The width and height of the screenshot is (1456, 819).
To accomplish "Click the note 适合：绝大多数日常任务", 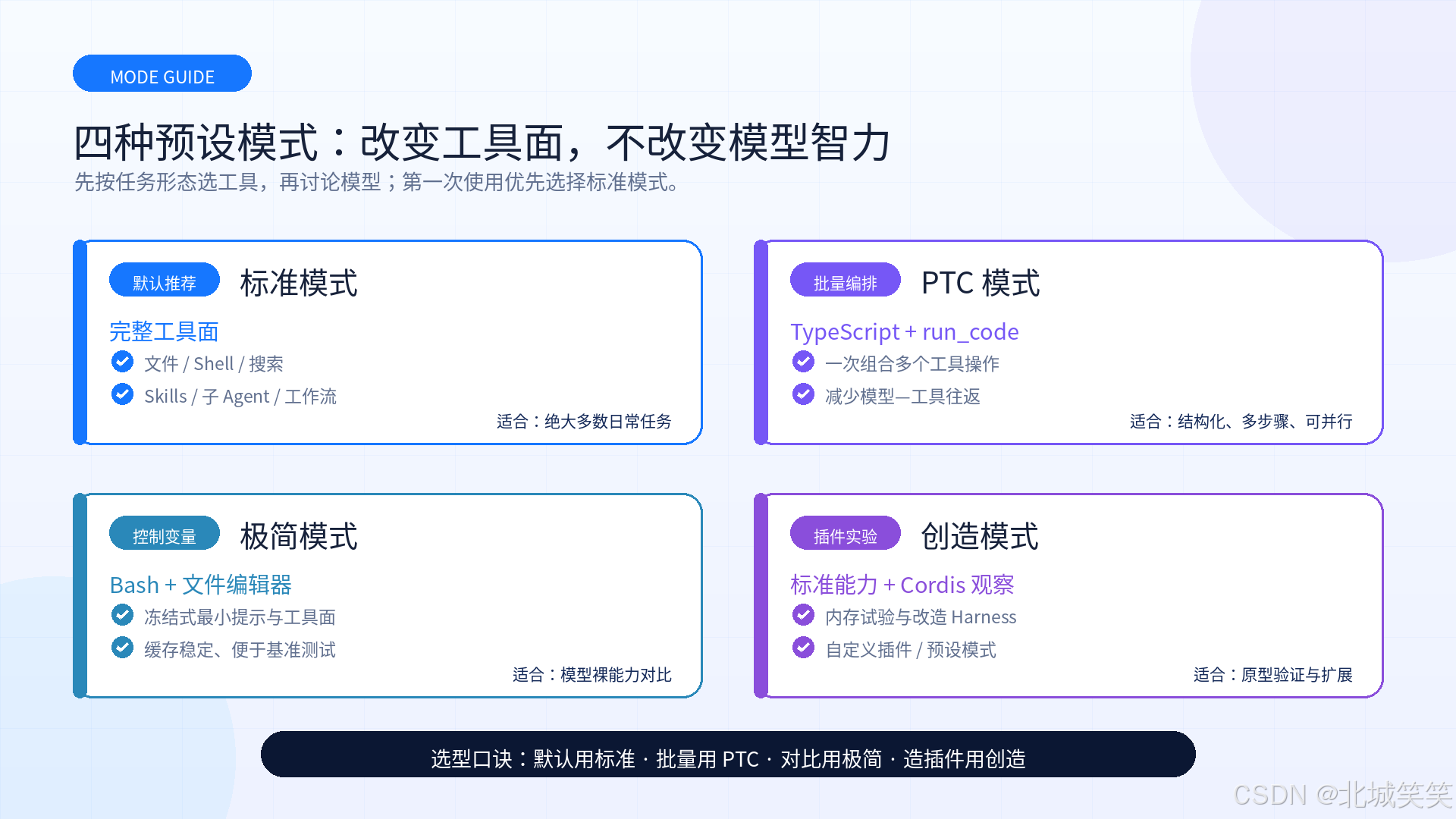I will [584, 422].
